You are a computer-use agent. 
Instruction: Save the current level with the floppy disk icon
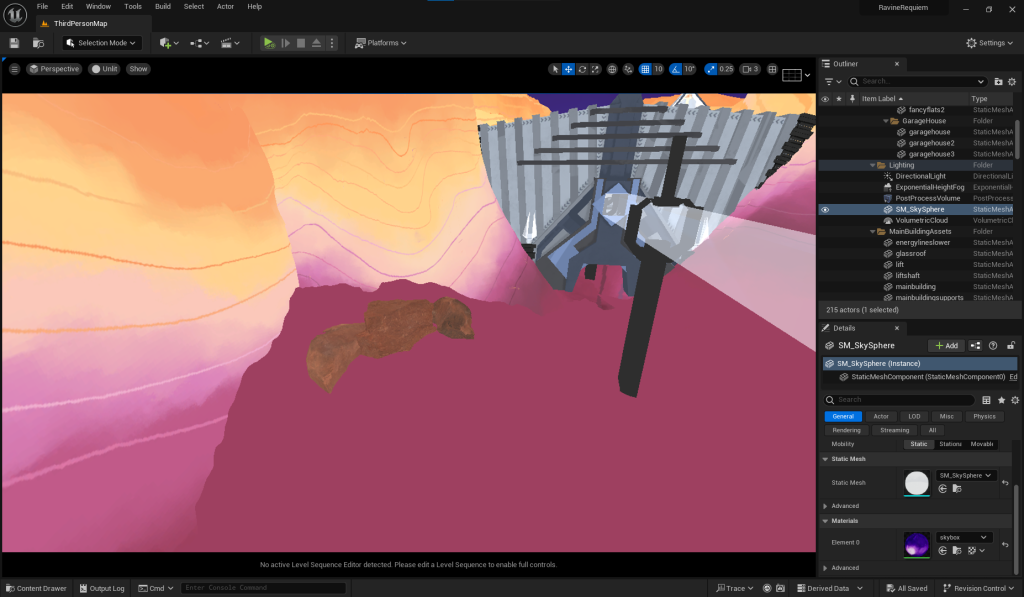pyautogui.click(x=14, y=43)
